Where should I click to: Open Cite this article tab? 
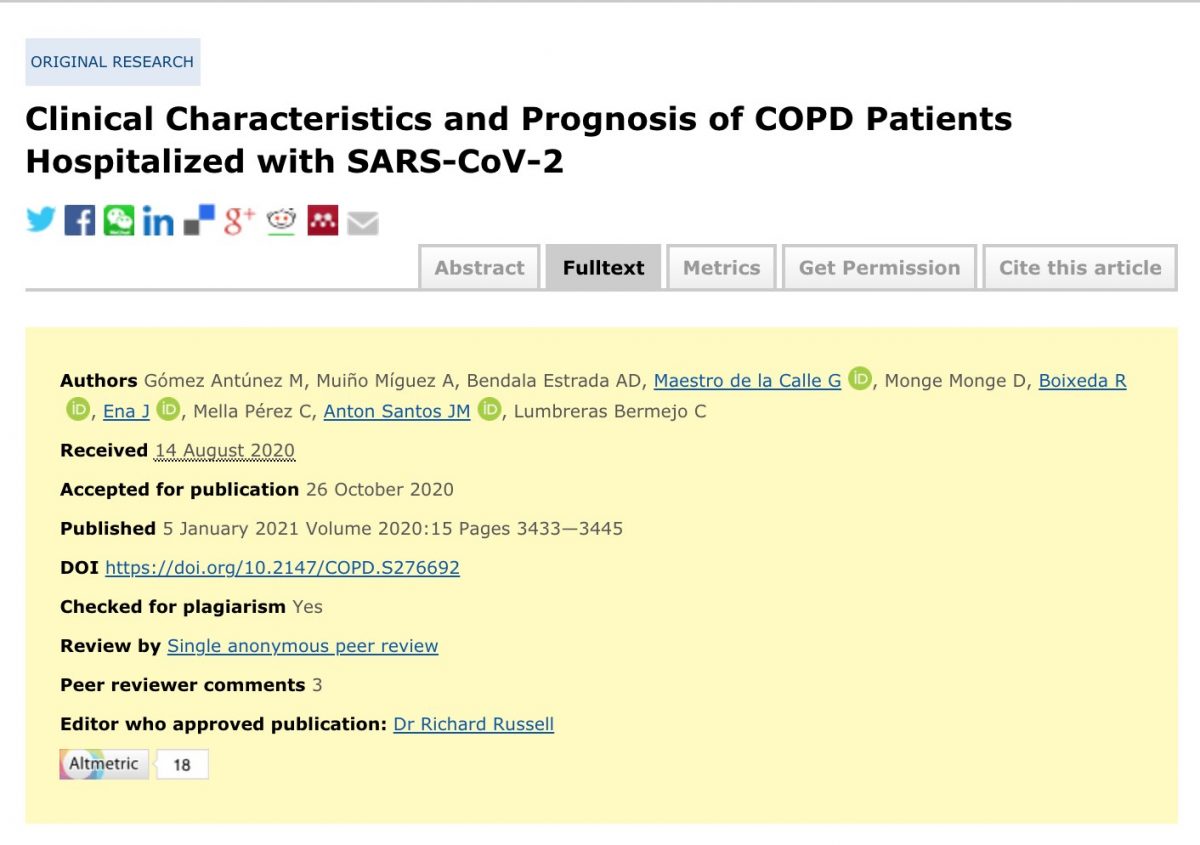[x=1080, y=268]
